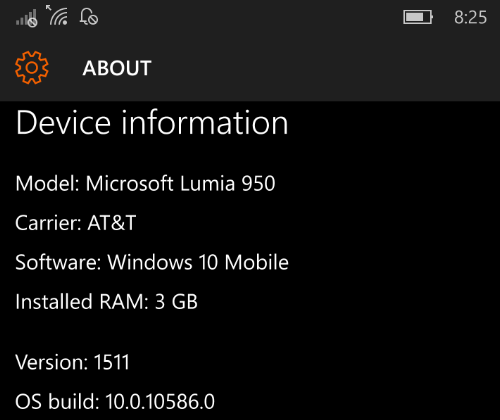Tap the quiet hours bell icon
Image resolution: width=500 pixels, height=420 pixels.
coord(89,17)
